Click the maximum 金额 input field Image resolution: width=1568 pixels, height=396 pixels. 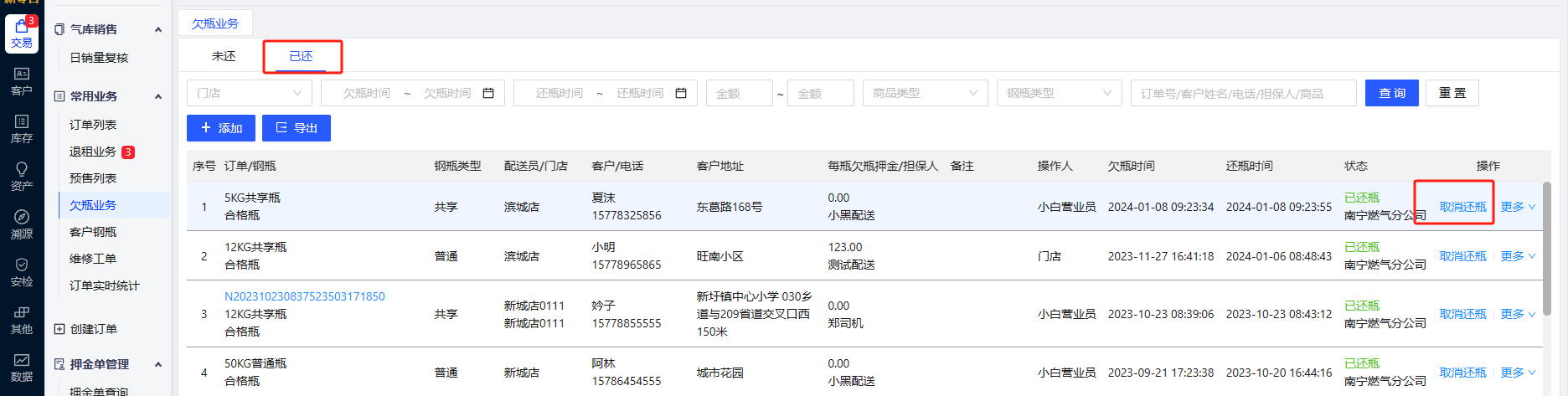pos(821,93)
